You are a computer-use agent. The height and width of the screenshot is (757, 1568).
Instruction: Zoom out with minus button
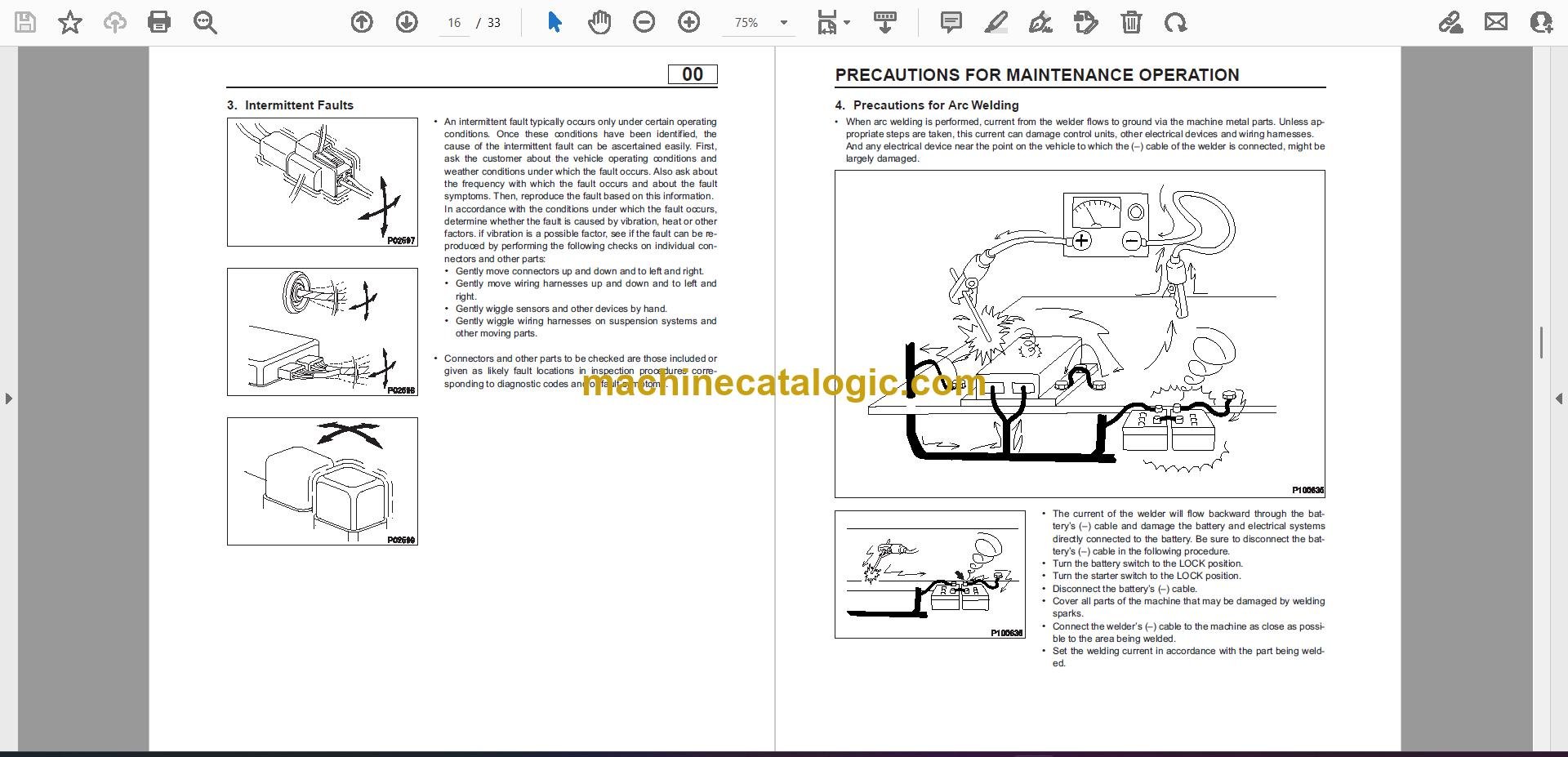click(644, 22)
